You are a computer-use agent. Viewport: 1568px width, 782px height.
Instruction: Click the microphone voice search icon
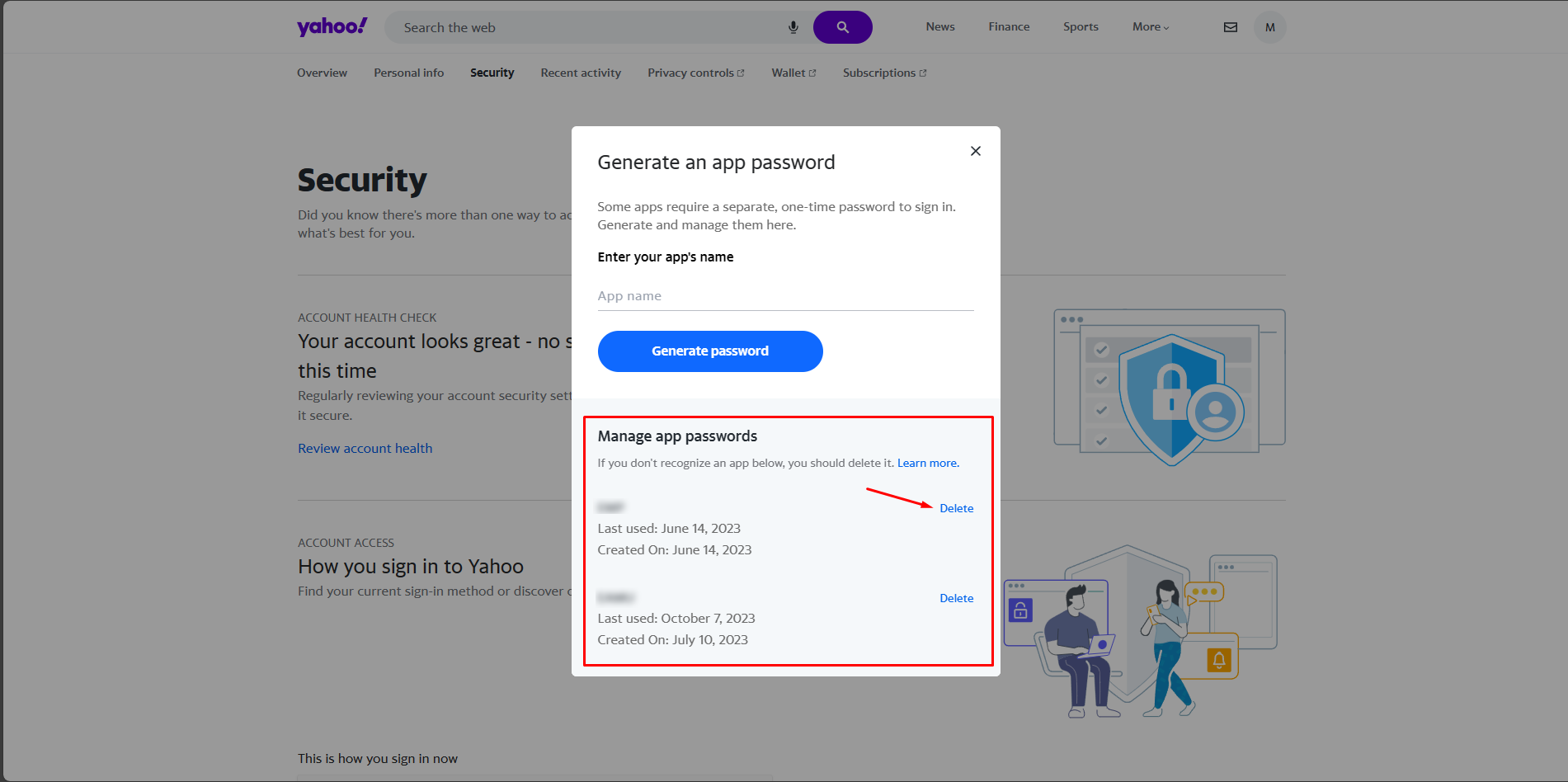click(x=793, y=27)
